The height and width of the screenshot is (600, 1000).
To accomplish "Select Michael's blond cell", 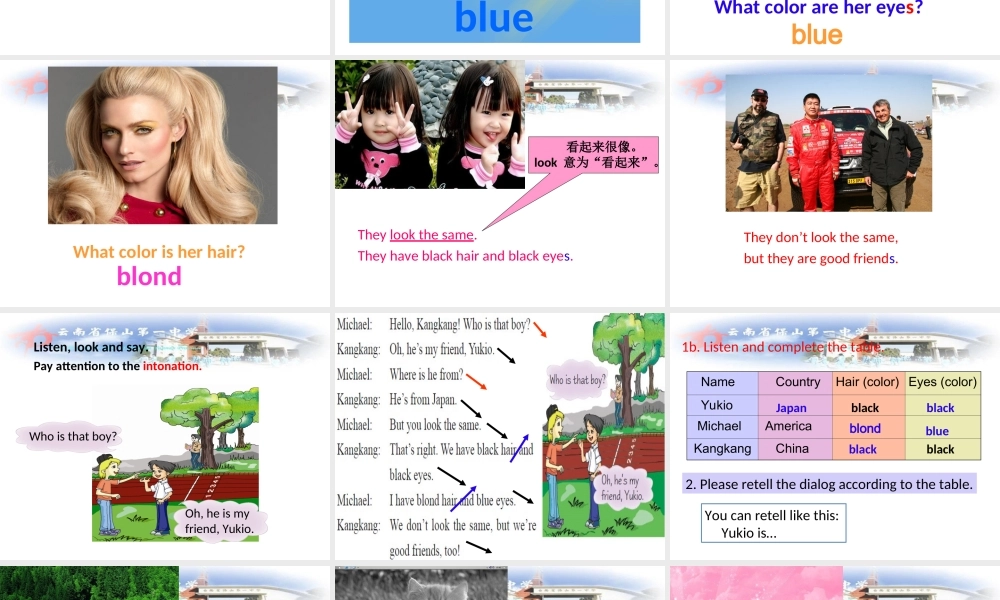I will click(865, 428).
